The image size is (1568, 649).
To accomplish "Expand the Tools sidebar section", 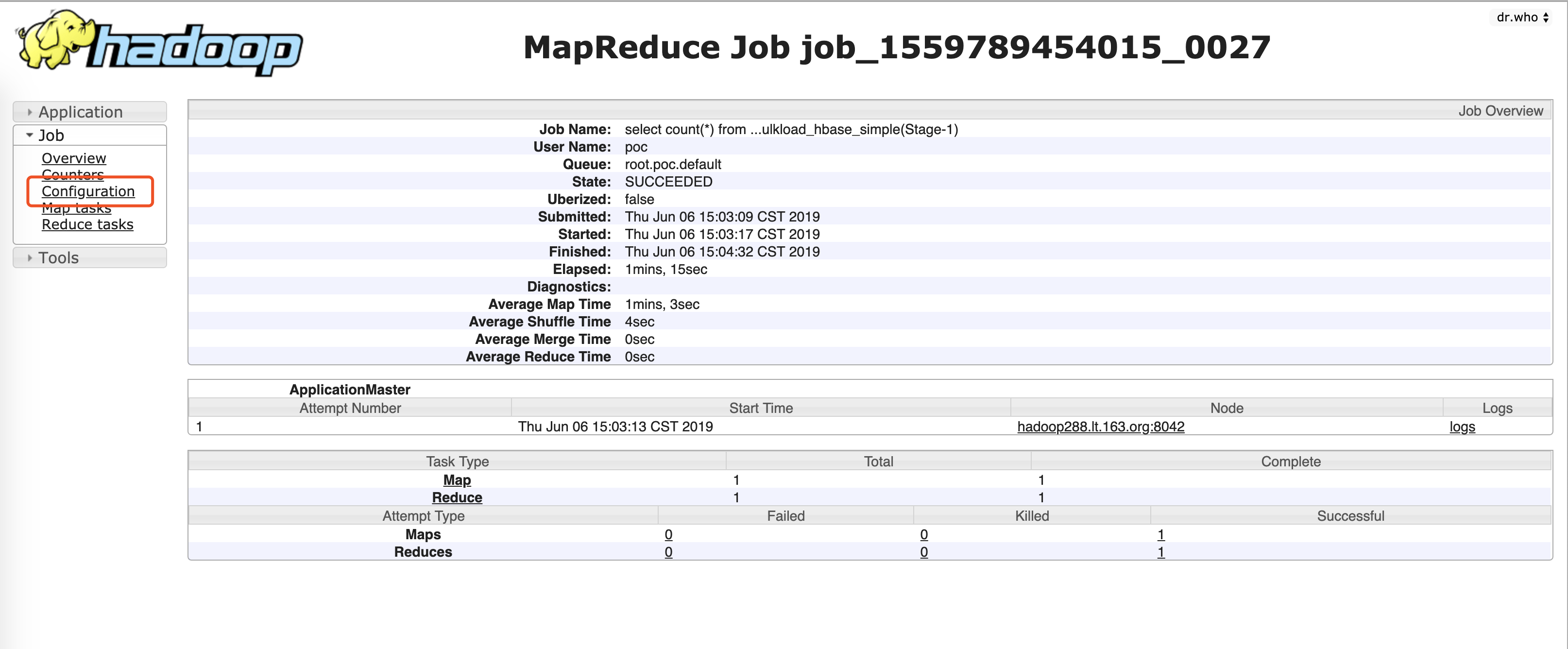I will [x=58, y=257].
